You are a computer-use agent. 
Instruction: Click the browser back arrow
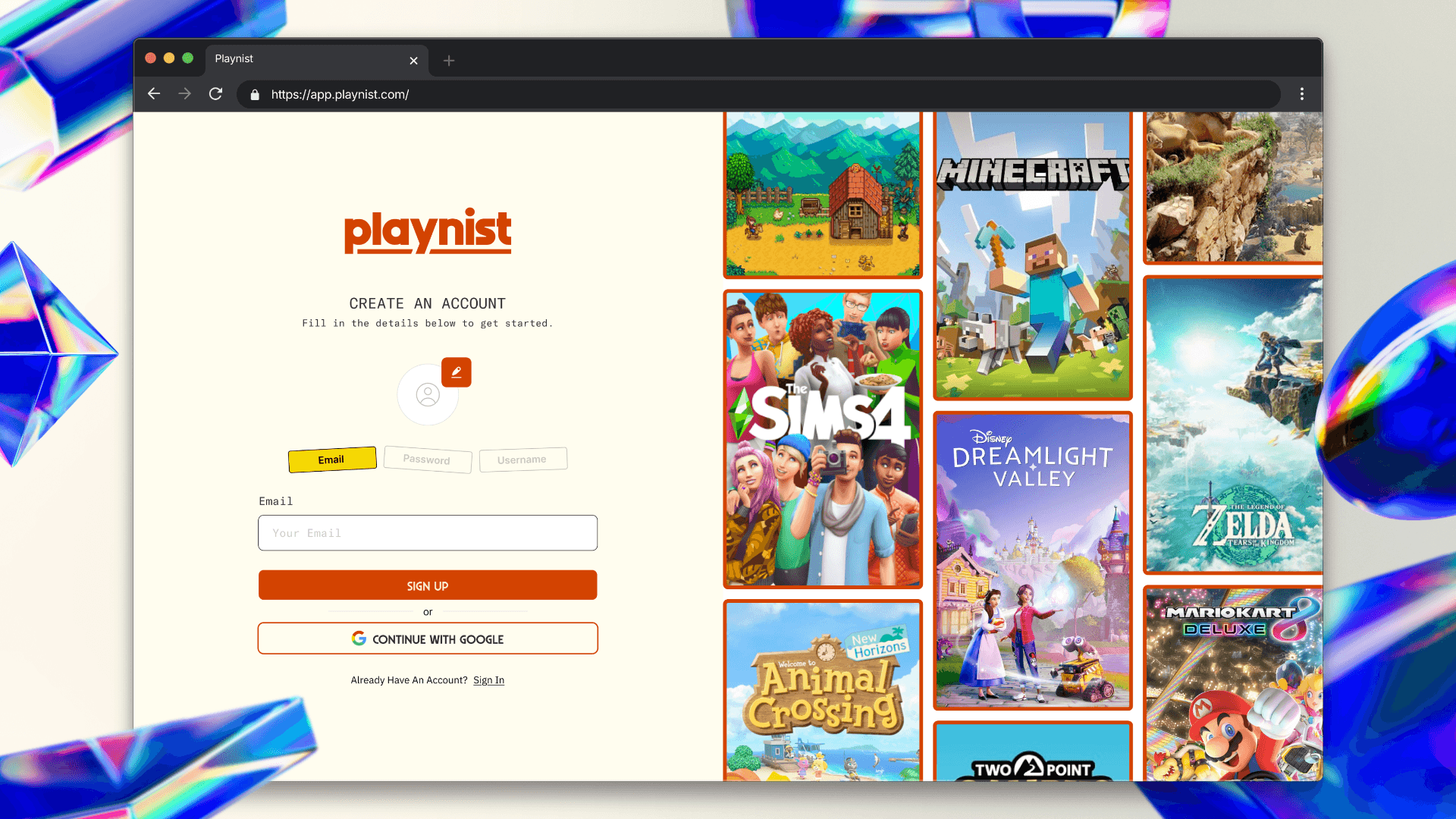tap(154, 94)
